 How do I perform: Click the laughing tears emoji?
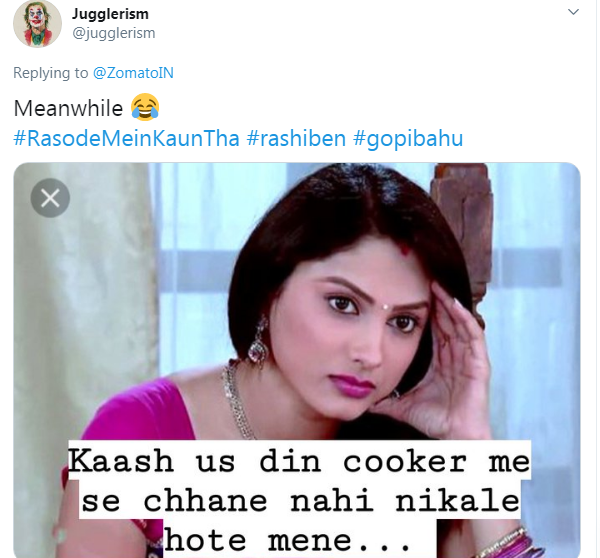[145, 107]
